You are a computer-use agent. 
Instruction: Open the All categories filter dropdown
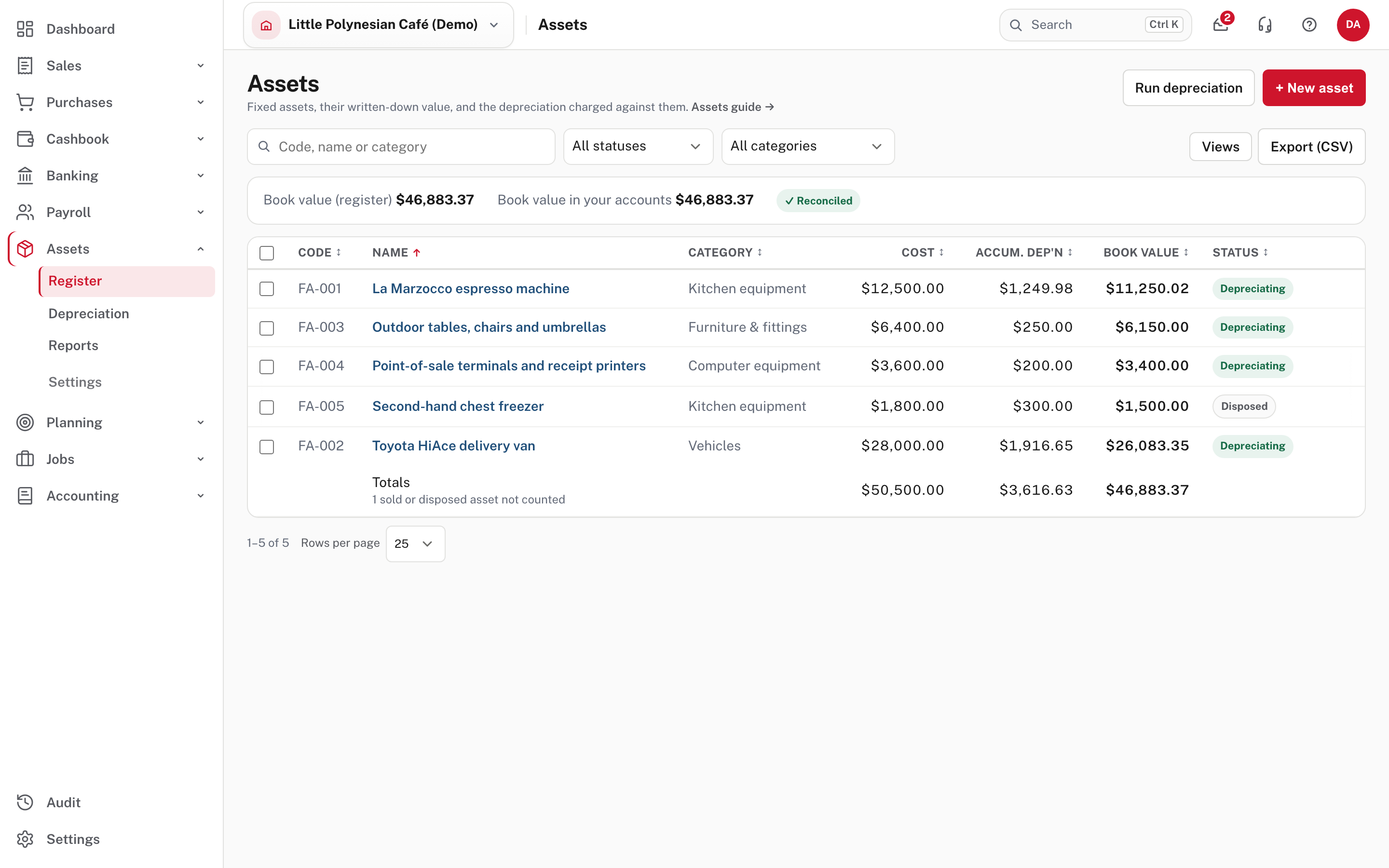click(x=807, y=147)
